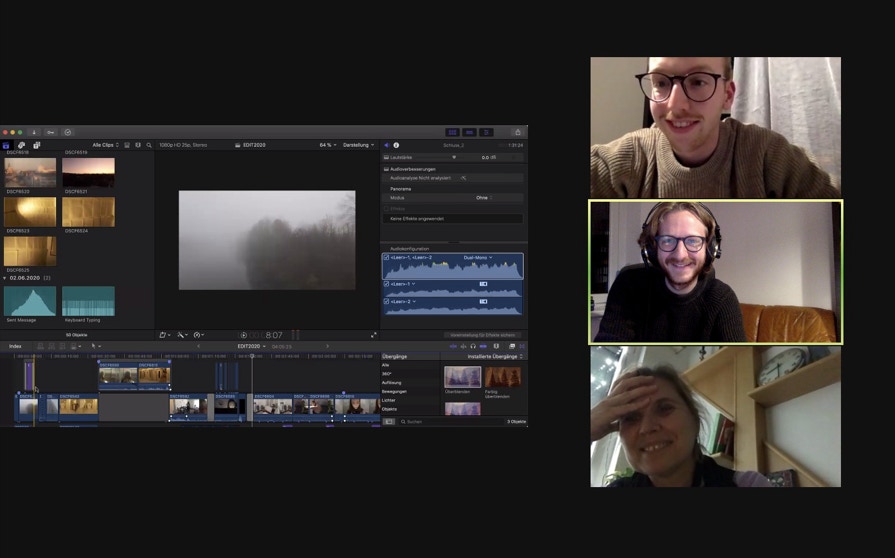Select the Keyboard Typing audio clip thumbnail

(88, 302)
